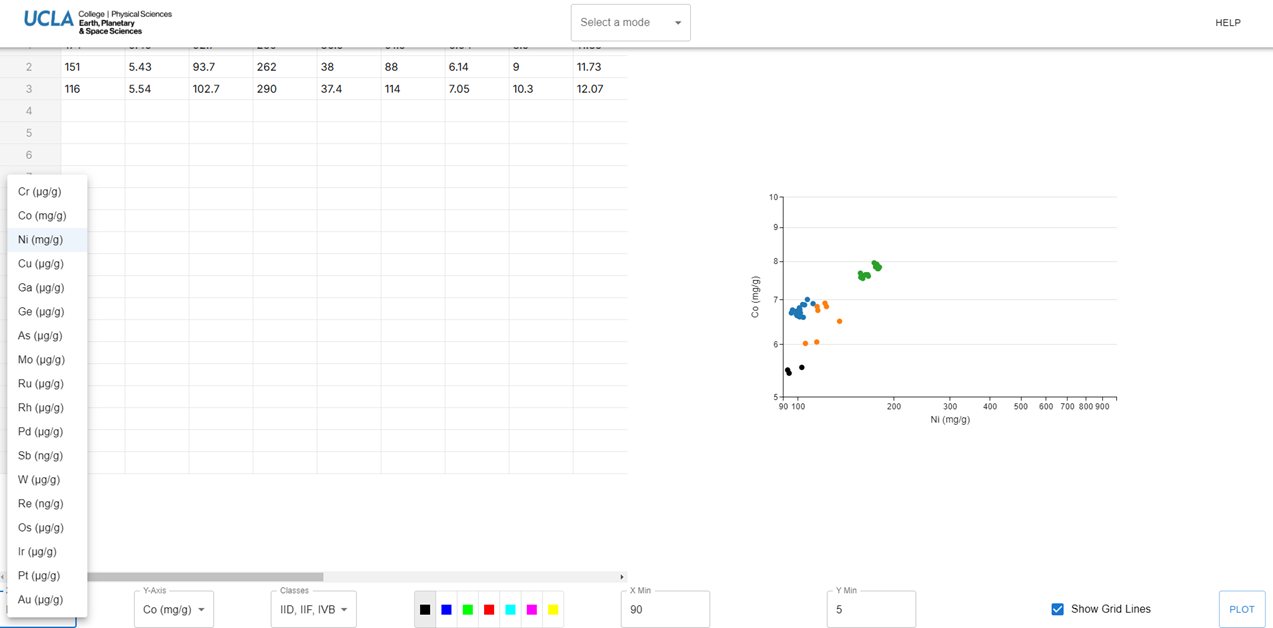Click cell with value 11.73
The height and width of the screenshot is (628, 1273).
(600, 67)
